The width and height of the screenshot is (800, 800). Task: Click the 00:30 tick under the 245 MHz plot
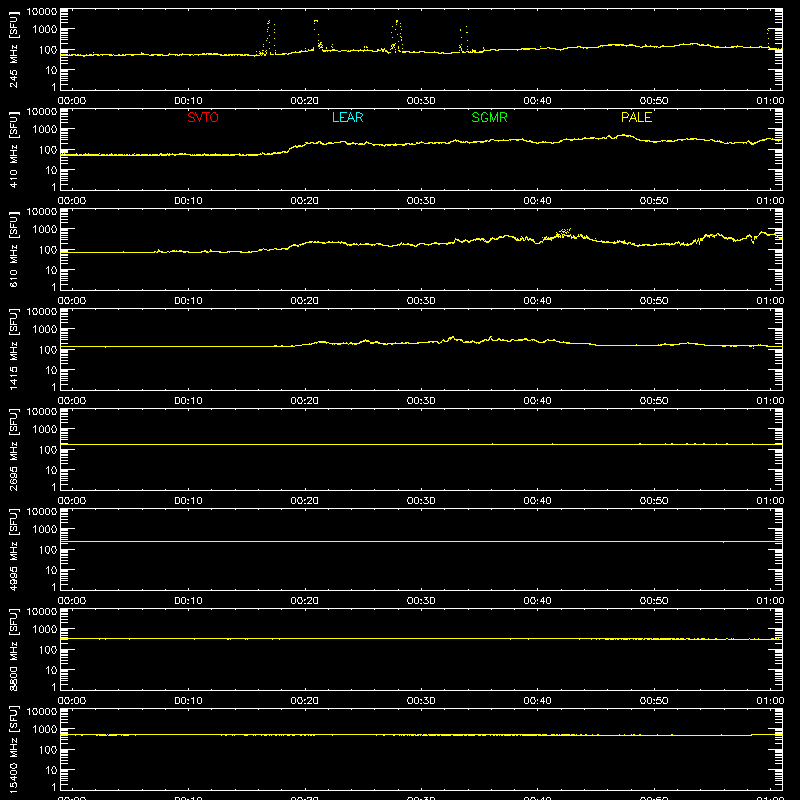[421, 101]
